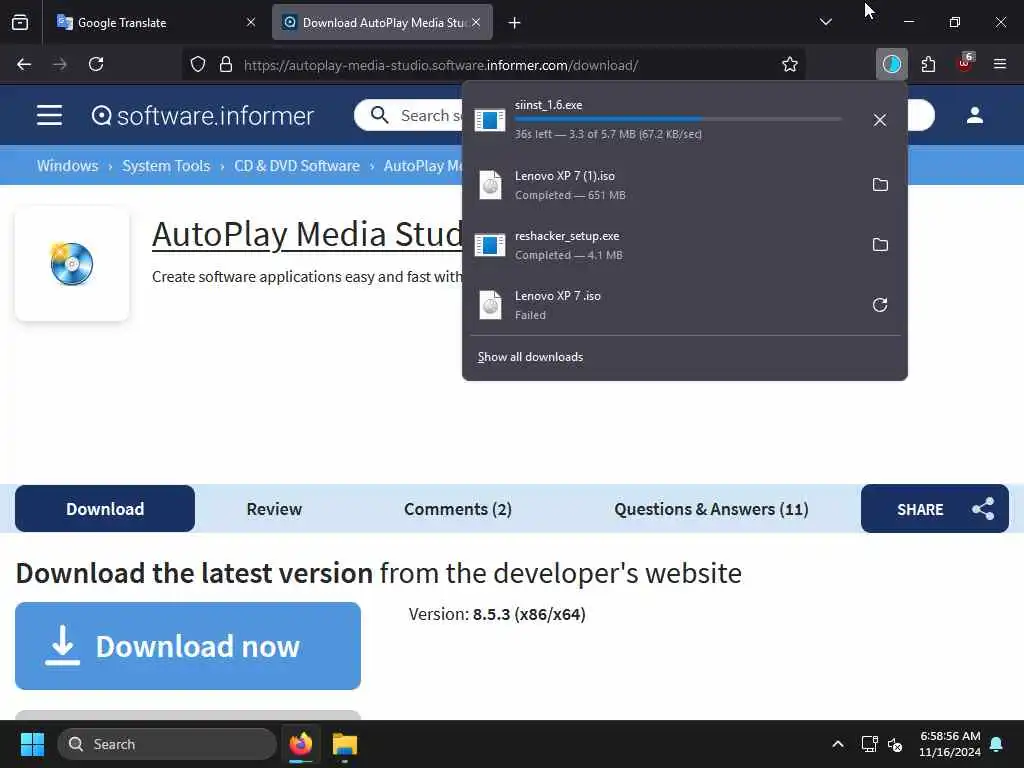Bookmark this page with the star
This screenshot has height=768, width=1024.
(x=790, y=65)
